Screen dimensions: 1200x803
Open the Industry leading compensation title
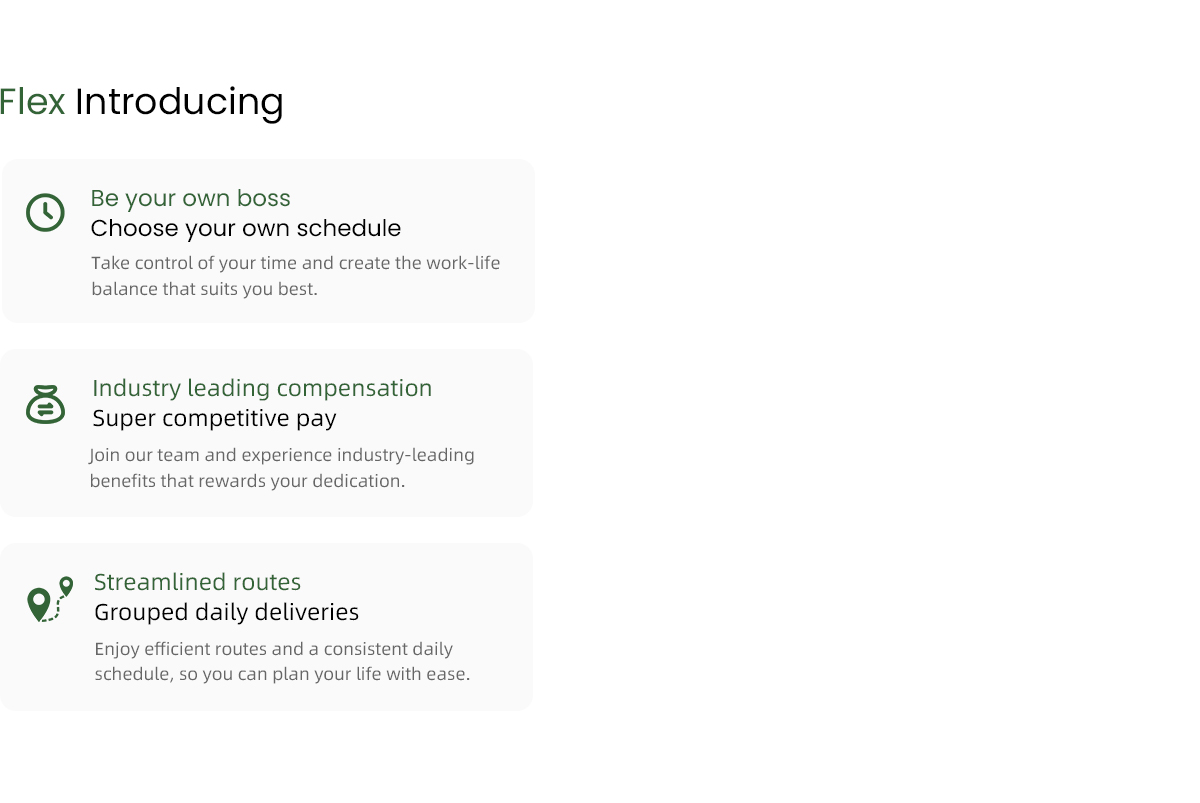click(x=262, y=388)
